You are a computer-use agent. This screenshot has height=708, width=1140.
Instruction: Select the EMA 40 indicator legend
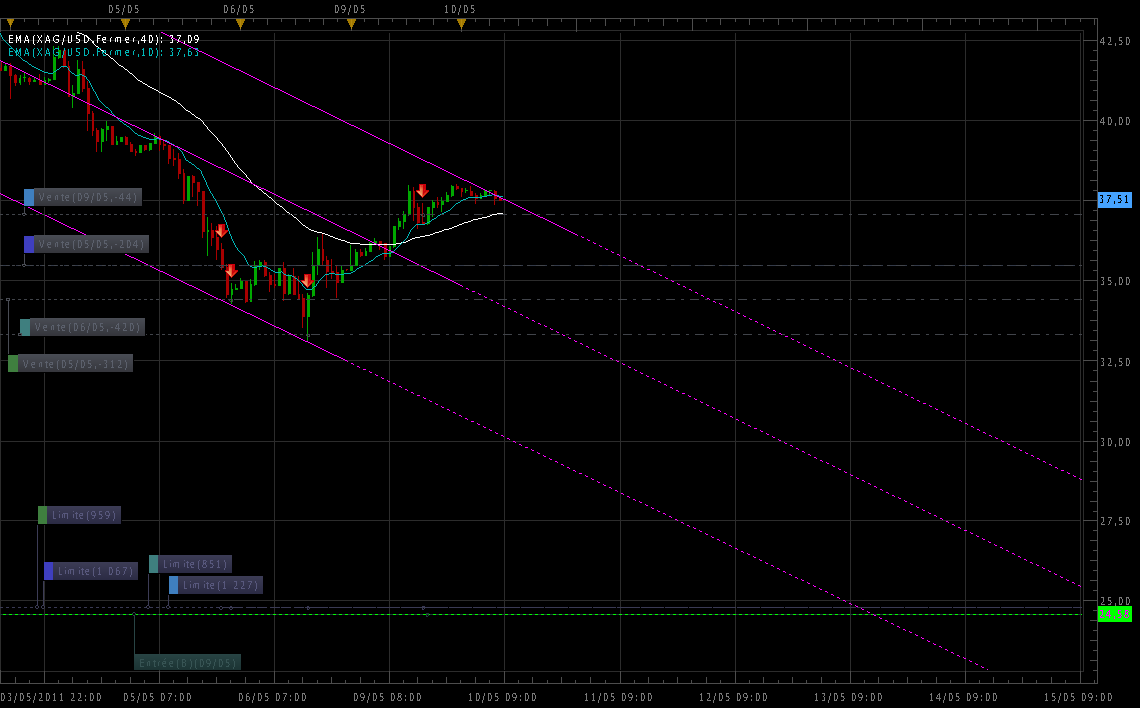click(x=104, y=39)
